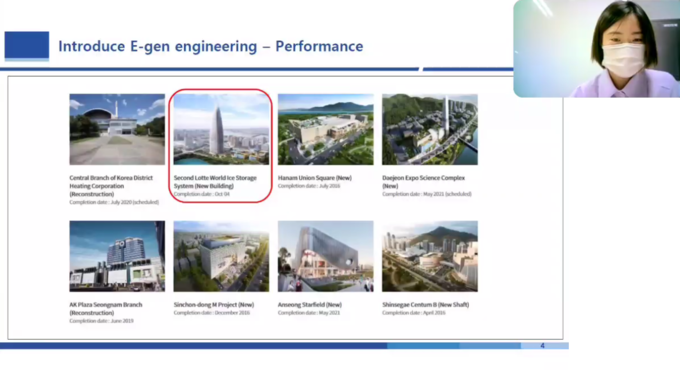Viewport: 680px width, 370px height.
Task: Click the Shinsegae Centum B (New Shaft) caption
Action: [x=425, y=305]
